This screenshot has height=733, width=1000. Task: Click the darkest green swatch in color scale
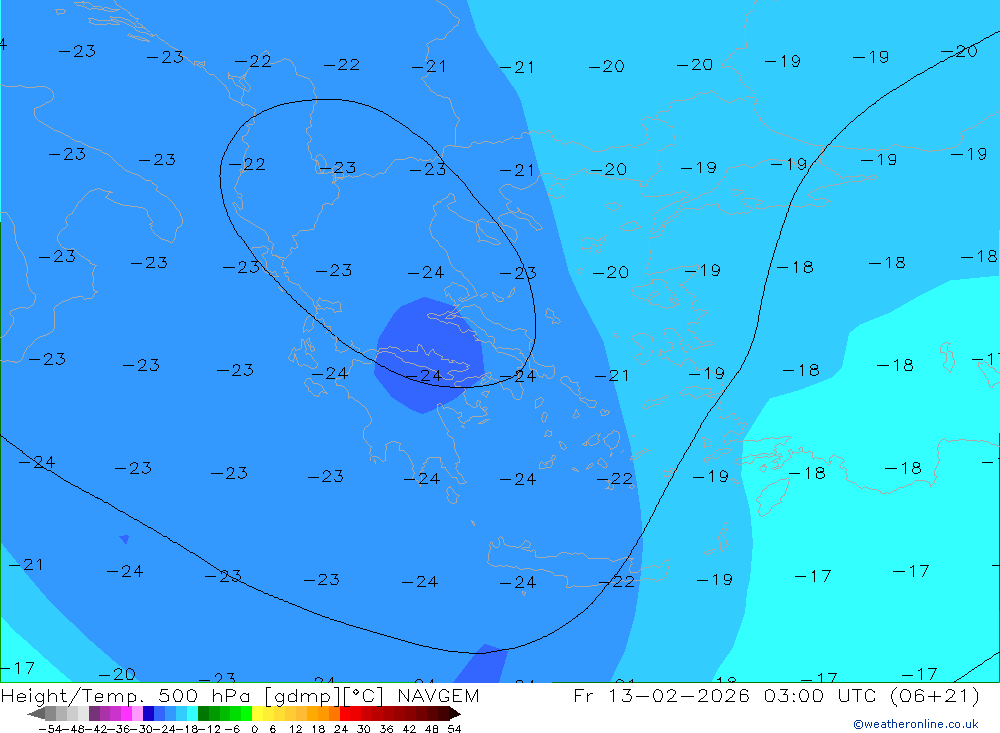coord(203,713)
